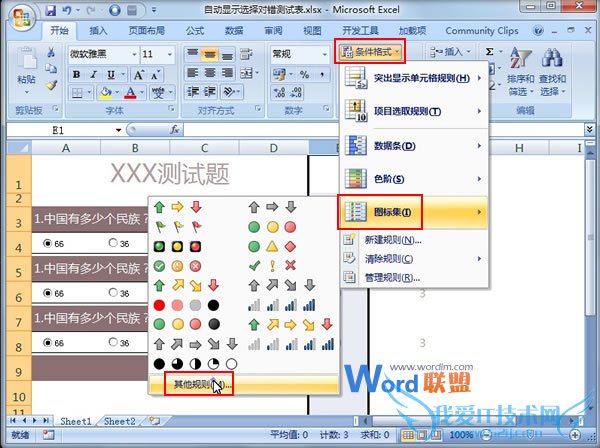Open 项目选取规则(T) submenu
600x448 pixels.
click(x=414, y=111)
